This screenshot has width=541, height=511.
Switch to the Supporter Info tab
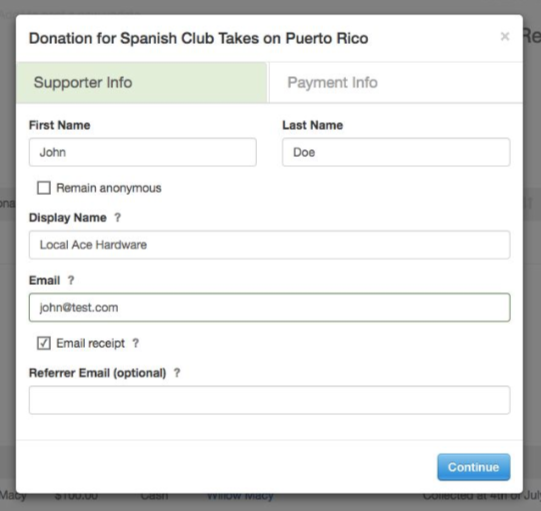coord(141,82)
